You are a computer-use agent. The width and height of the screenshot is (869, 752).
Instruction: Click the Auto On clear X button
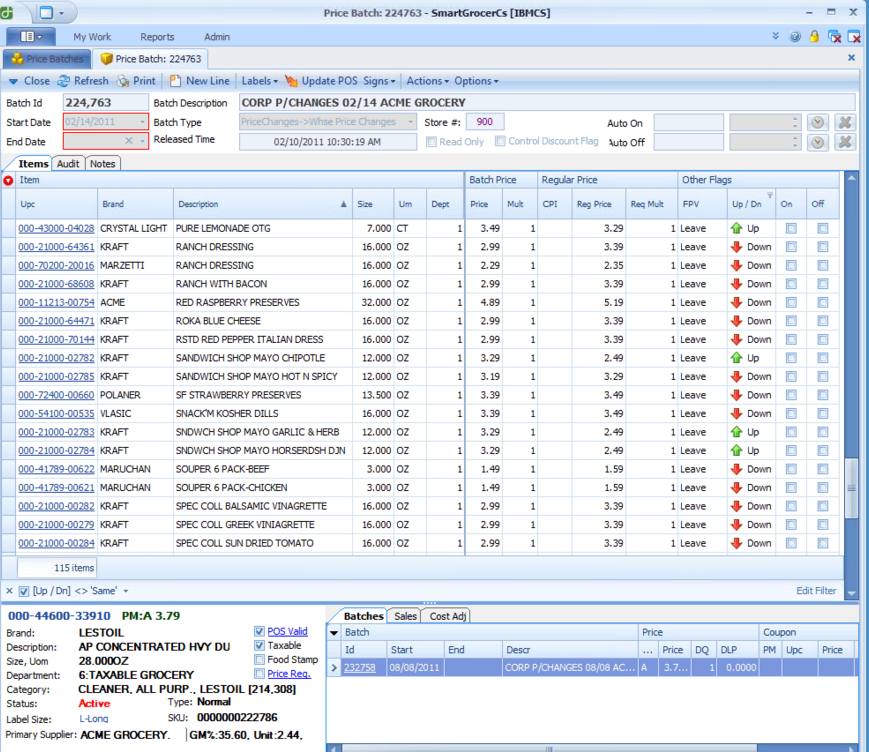[845, 122]
